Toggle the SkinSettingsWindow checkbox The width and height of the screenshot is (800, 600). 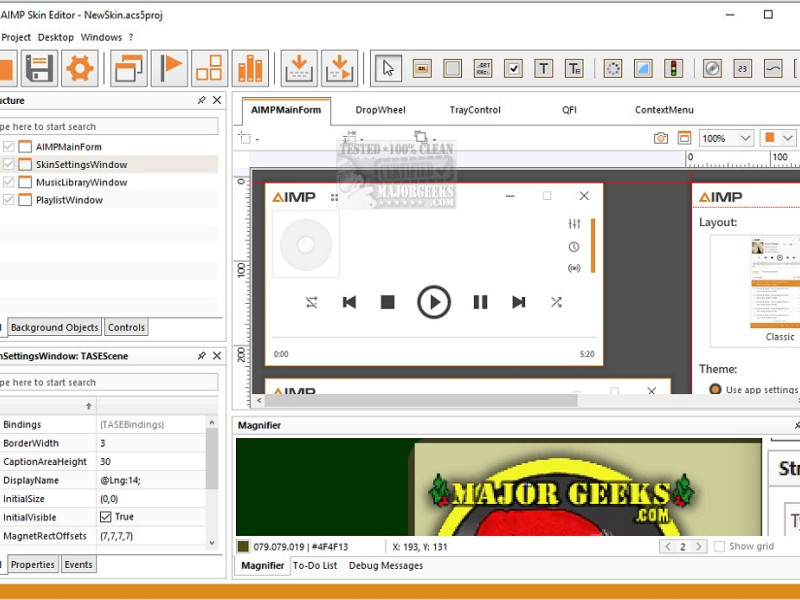(x=8, y=164)
